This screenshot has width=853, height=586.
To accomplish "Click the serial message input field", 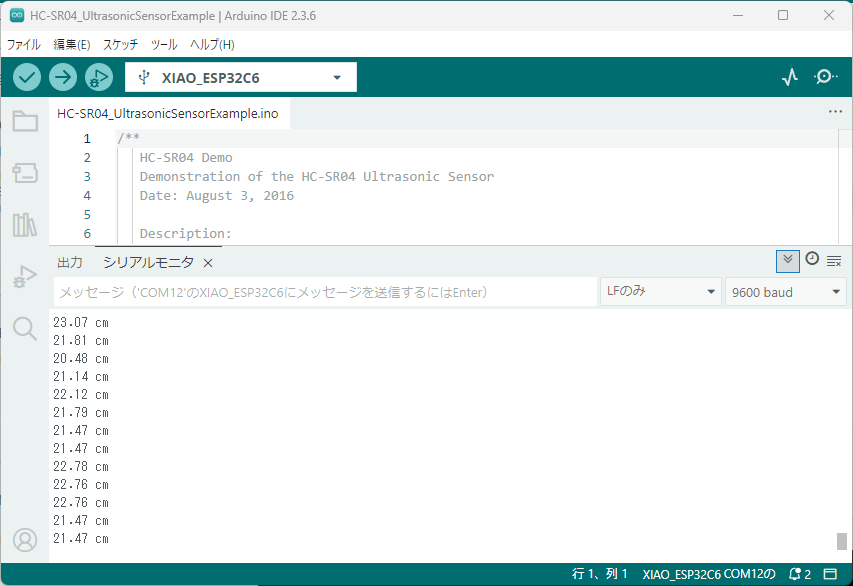I will (325, 292).
